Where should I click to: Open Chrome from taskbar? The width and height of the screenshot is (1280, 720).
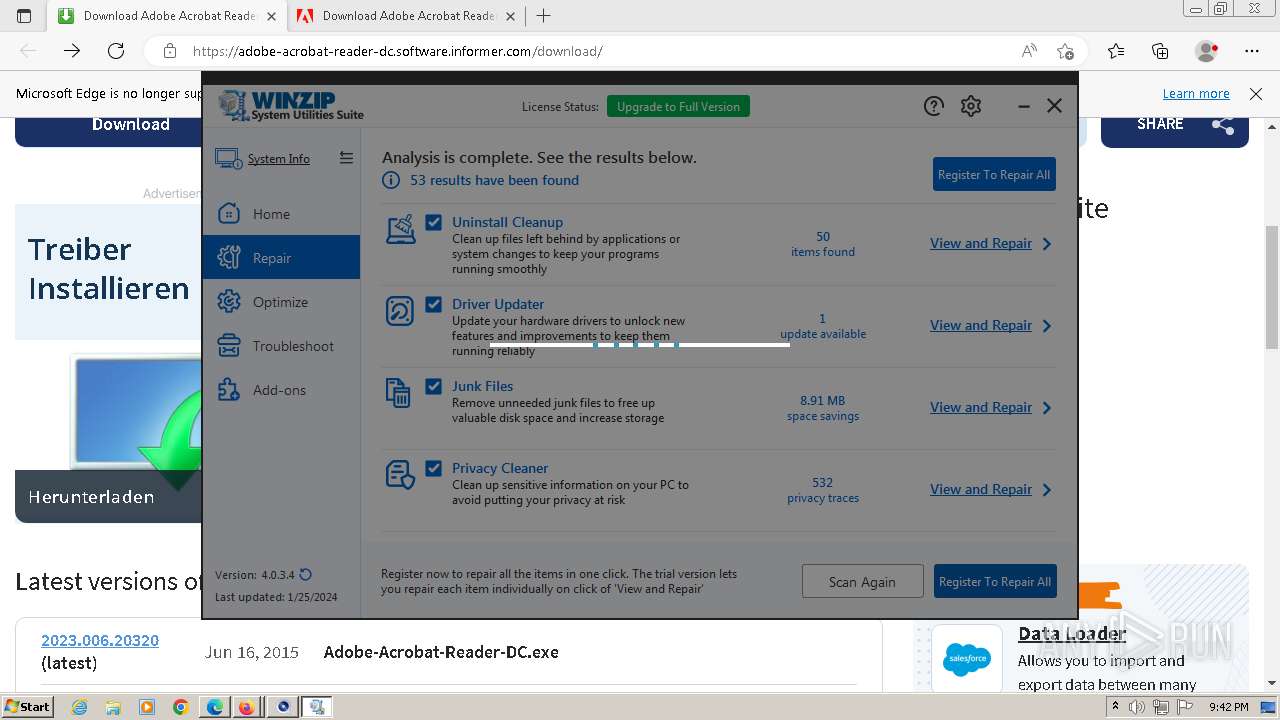click(180, 707)
